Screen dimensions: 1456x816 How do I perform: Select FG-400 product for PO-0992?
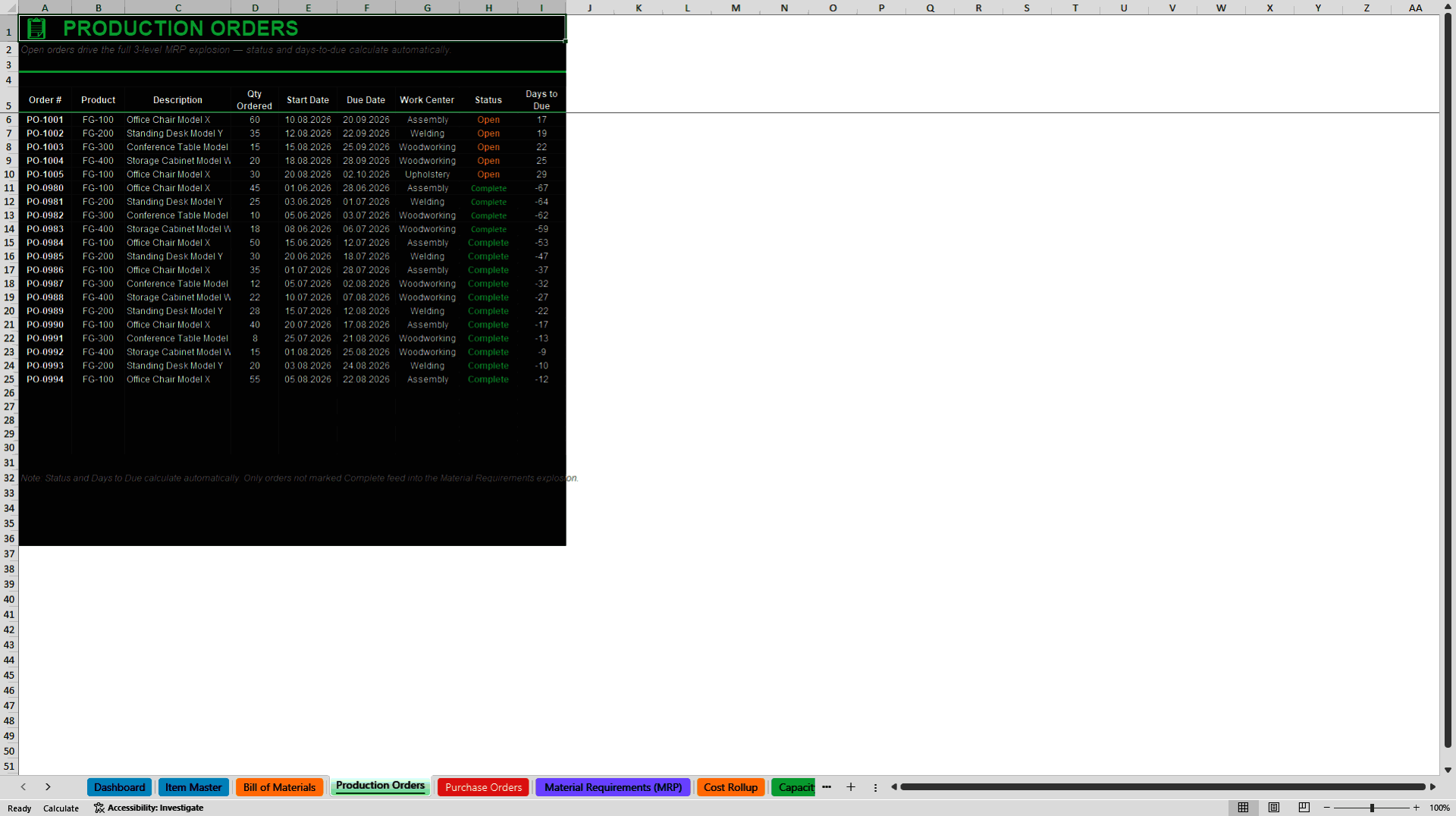98,352
